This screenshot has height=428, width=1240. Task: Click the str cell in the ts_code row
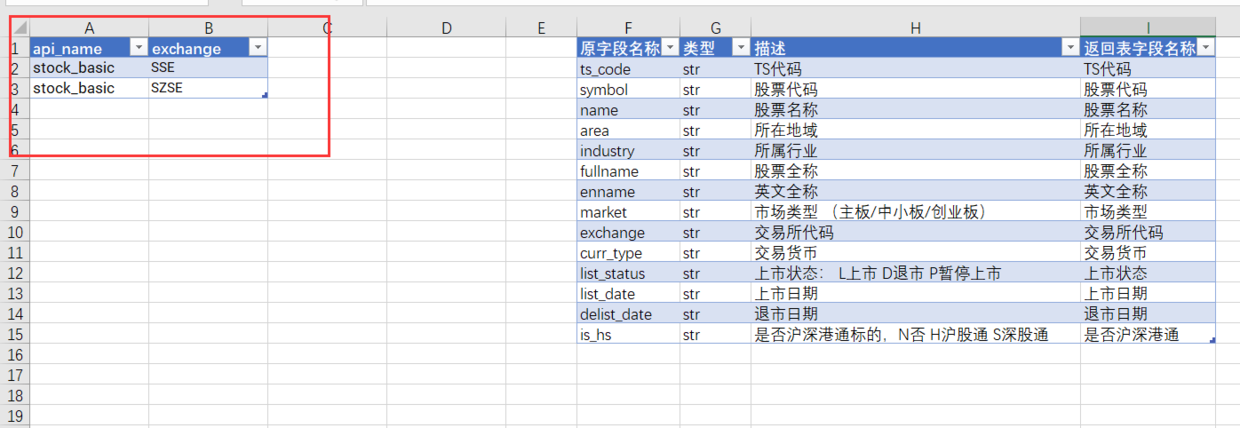716,69
